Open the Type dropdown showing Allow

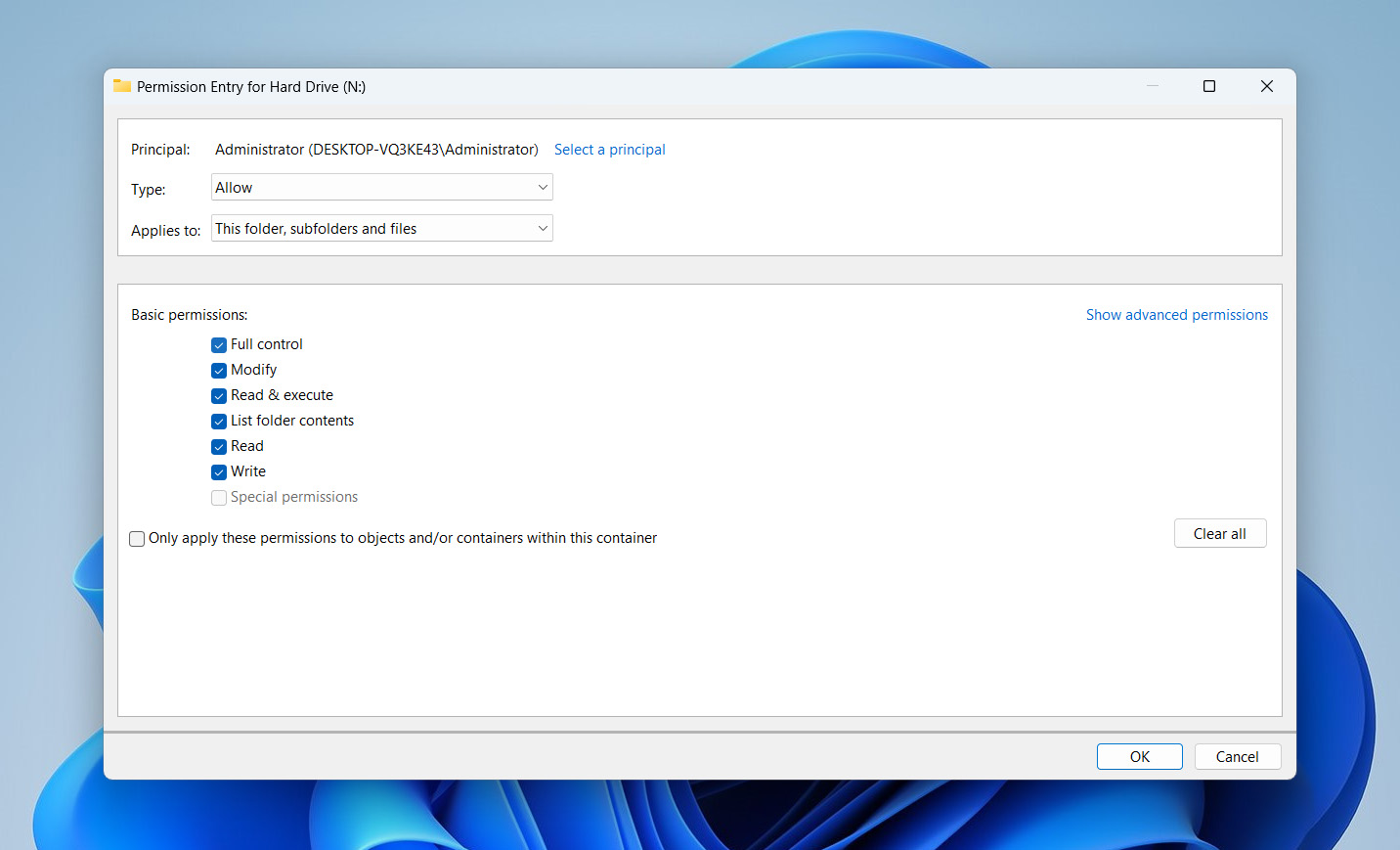click(382, 187)
